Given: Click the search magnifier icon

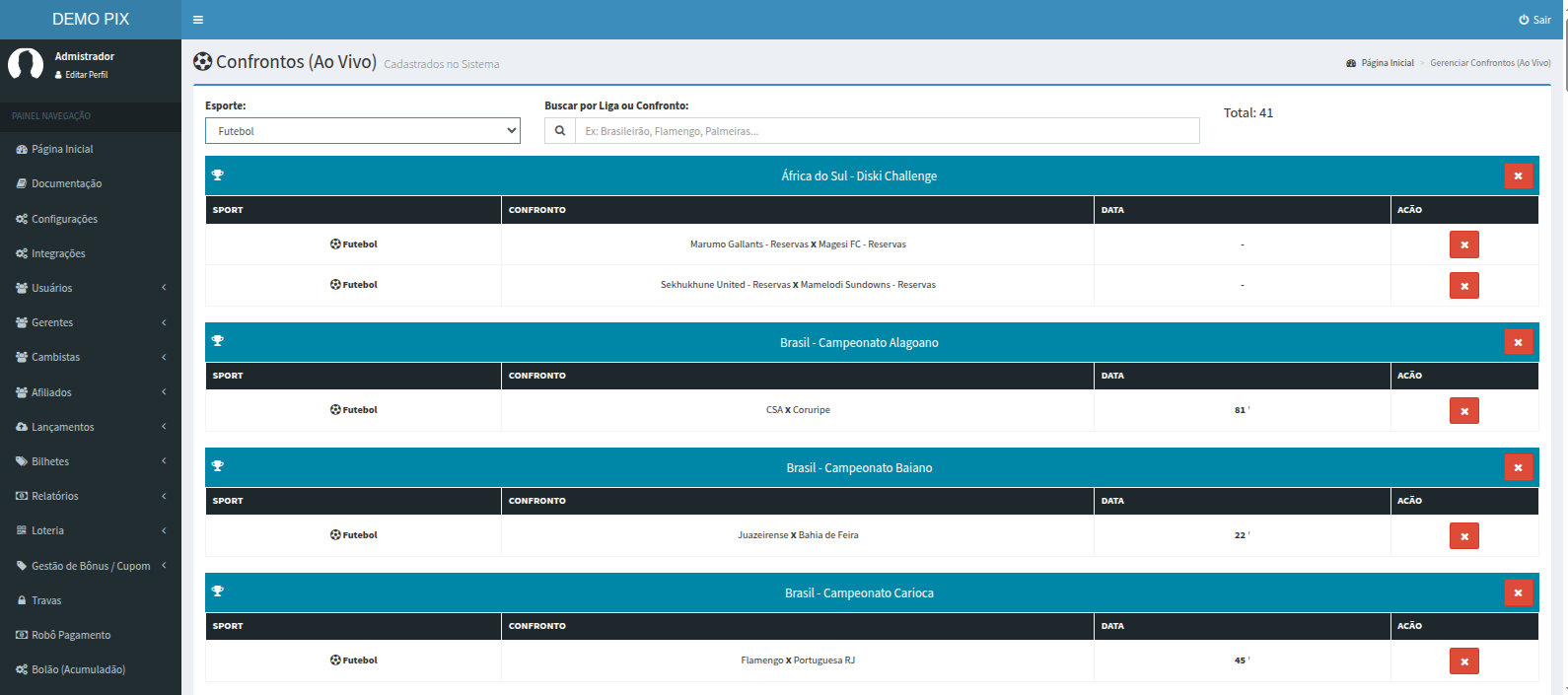Looking at the screenshot, I should coord(560,131).
